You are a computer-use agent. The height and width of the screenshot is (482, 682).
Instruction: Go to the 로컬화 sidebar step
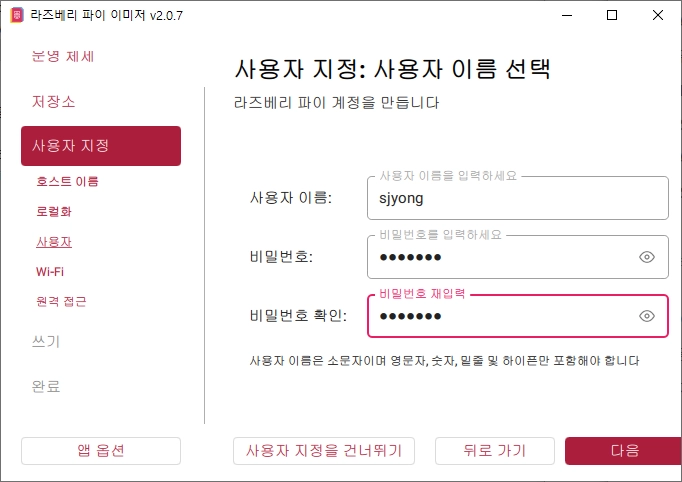(54, 211)
